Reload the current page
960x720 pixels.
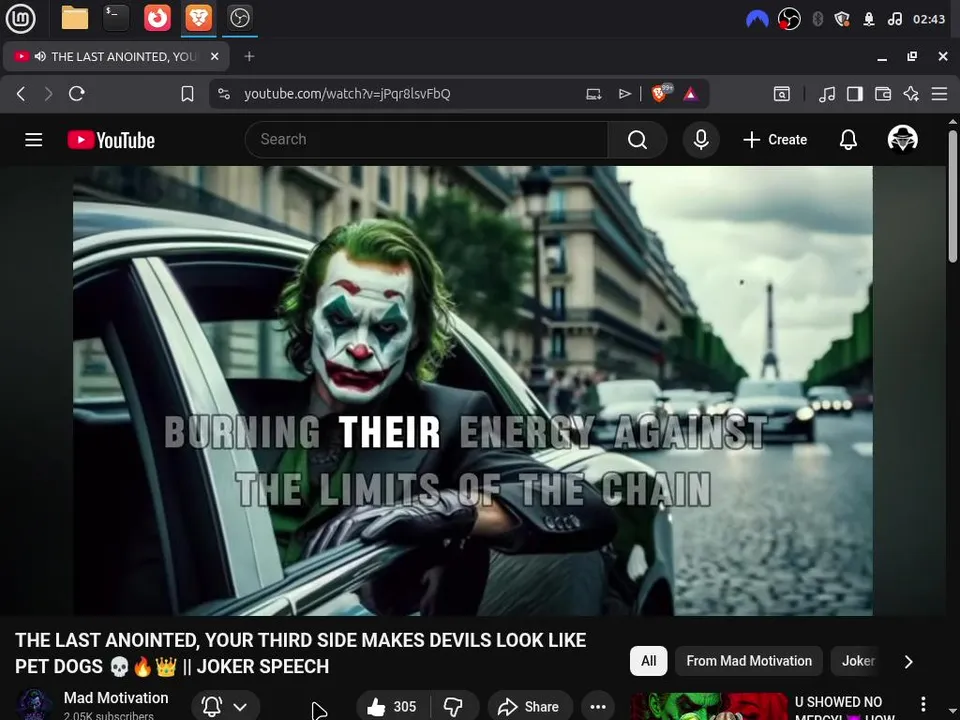(x=77, y=94)
